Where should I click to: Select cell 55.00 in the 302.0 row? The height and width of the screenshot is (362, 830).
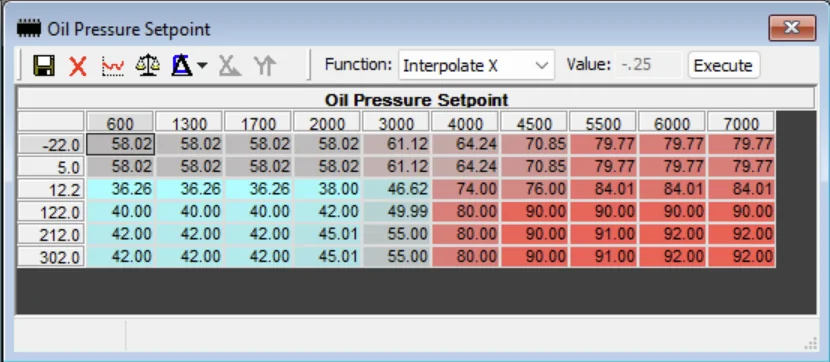pos(396,257)
